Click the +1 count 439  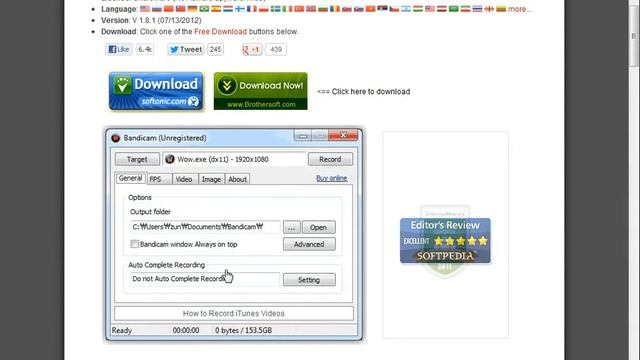276,49
